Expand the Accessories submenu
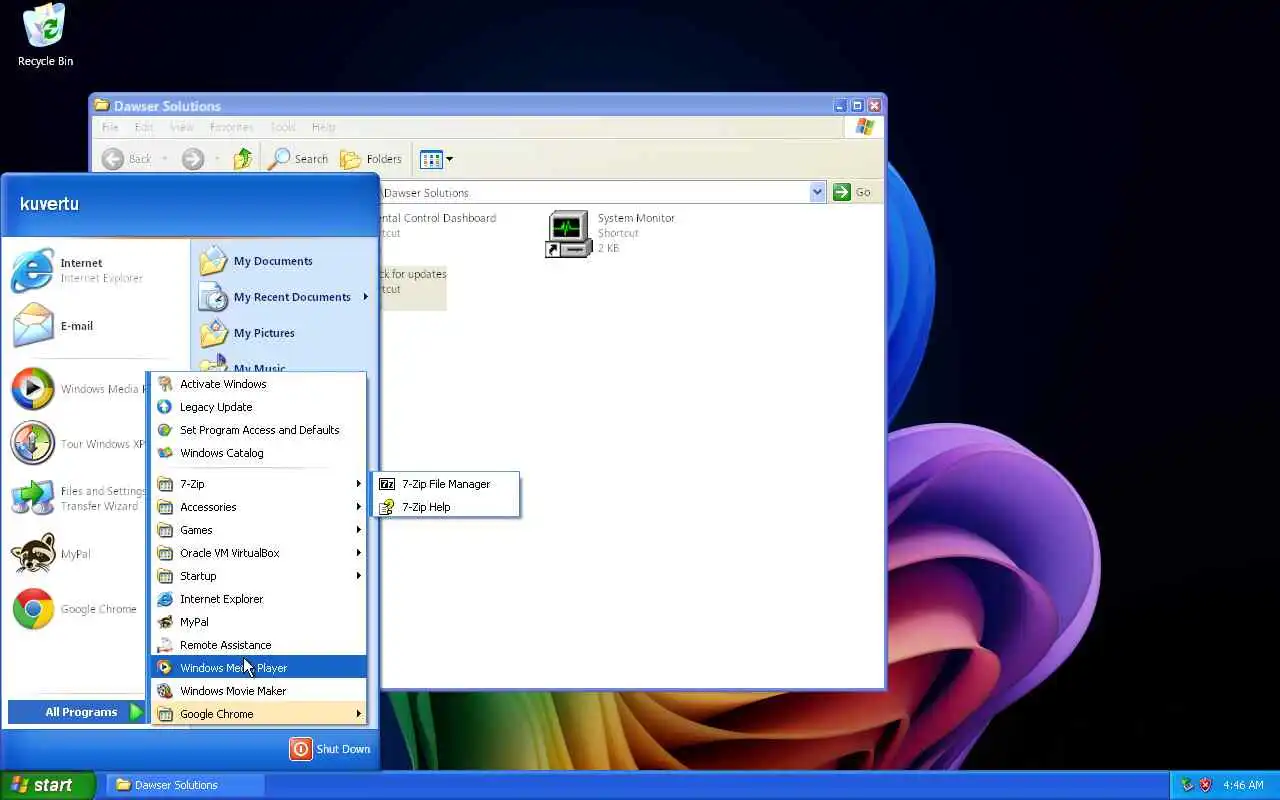Viewport: 1280px width, 800px height. 259,507
